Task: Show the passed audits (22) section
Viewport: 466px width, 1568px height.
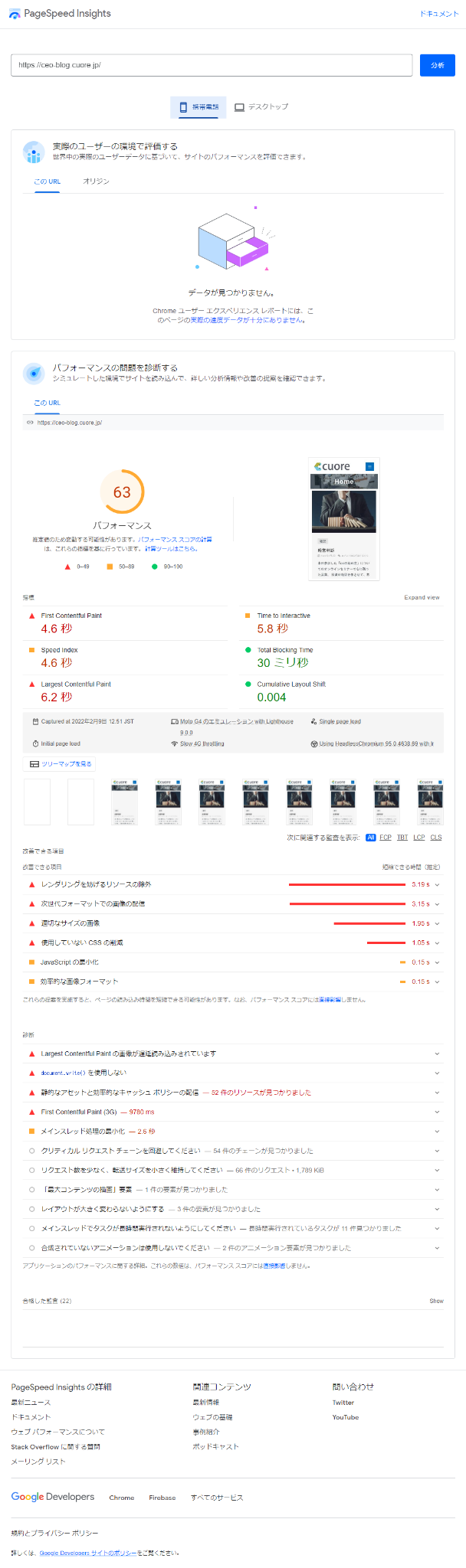Action: [x=436, y=1301]
